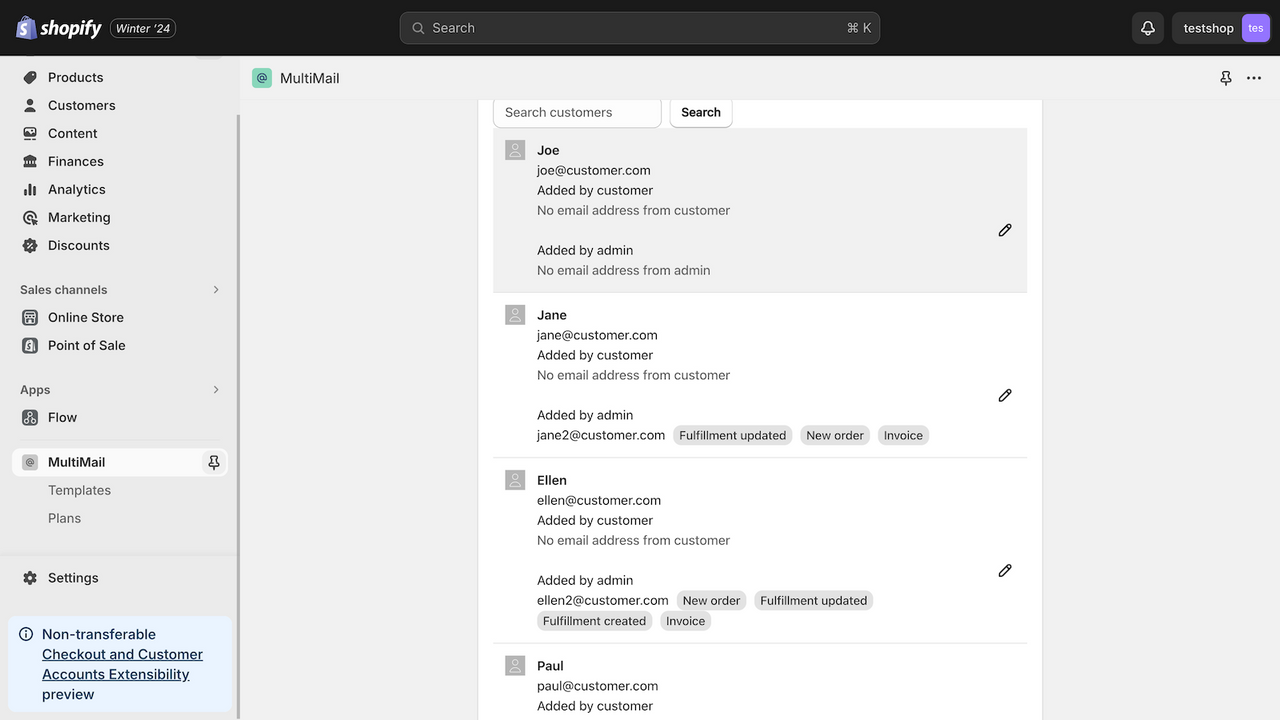Click Ellen's Invoice tag
The width and height of the screenshot is (1280, 720).
point(686,621)
